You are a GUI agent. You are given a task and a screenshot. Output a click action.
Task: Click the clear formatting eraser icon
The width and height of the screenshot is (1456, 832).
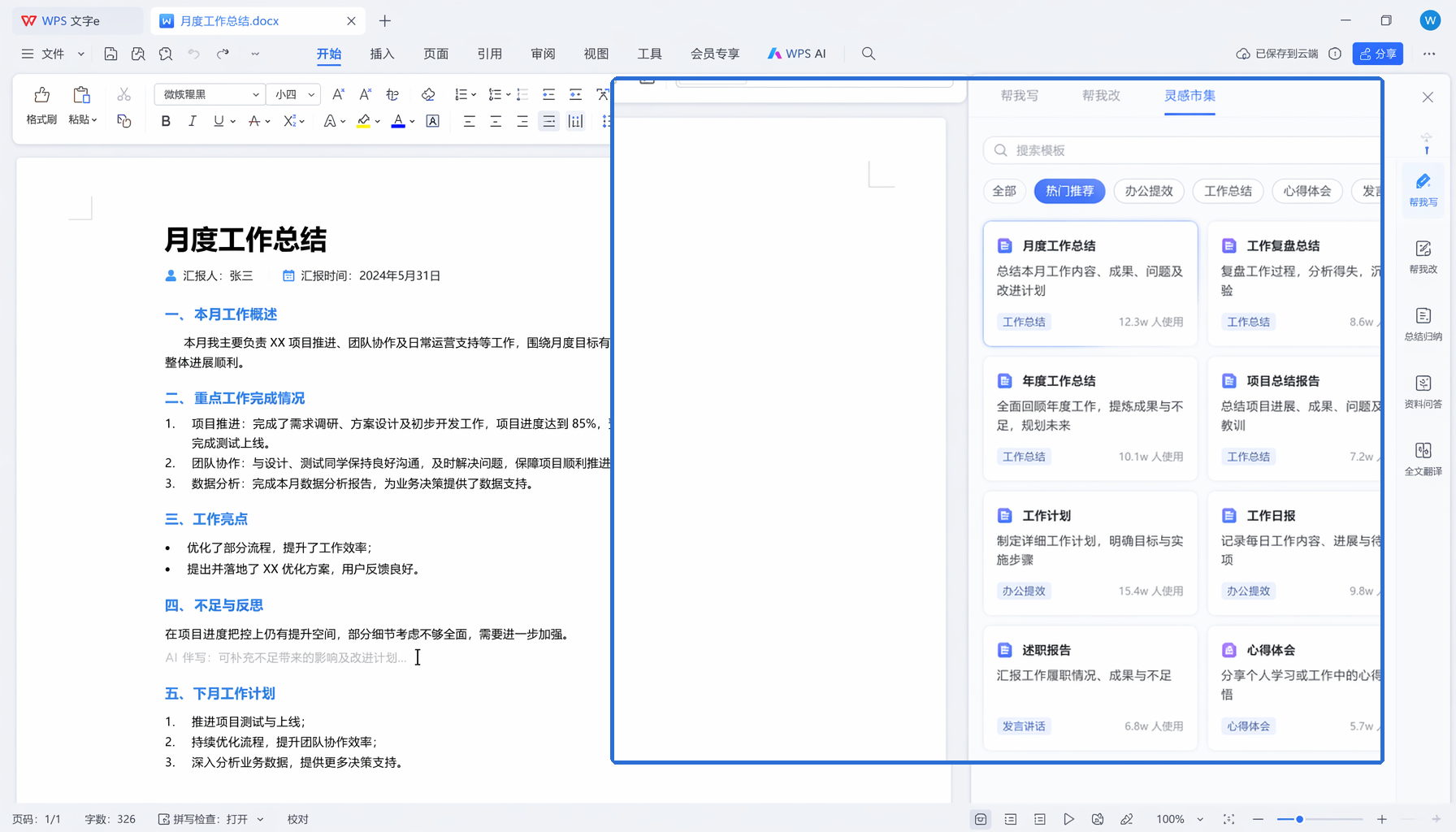coord(428,94)
